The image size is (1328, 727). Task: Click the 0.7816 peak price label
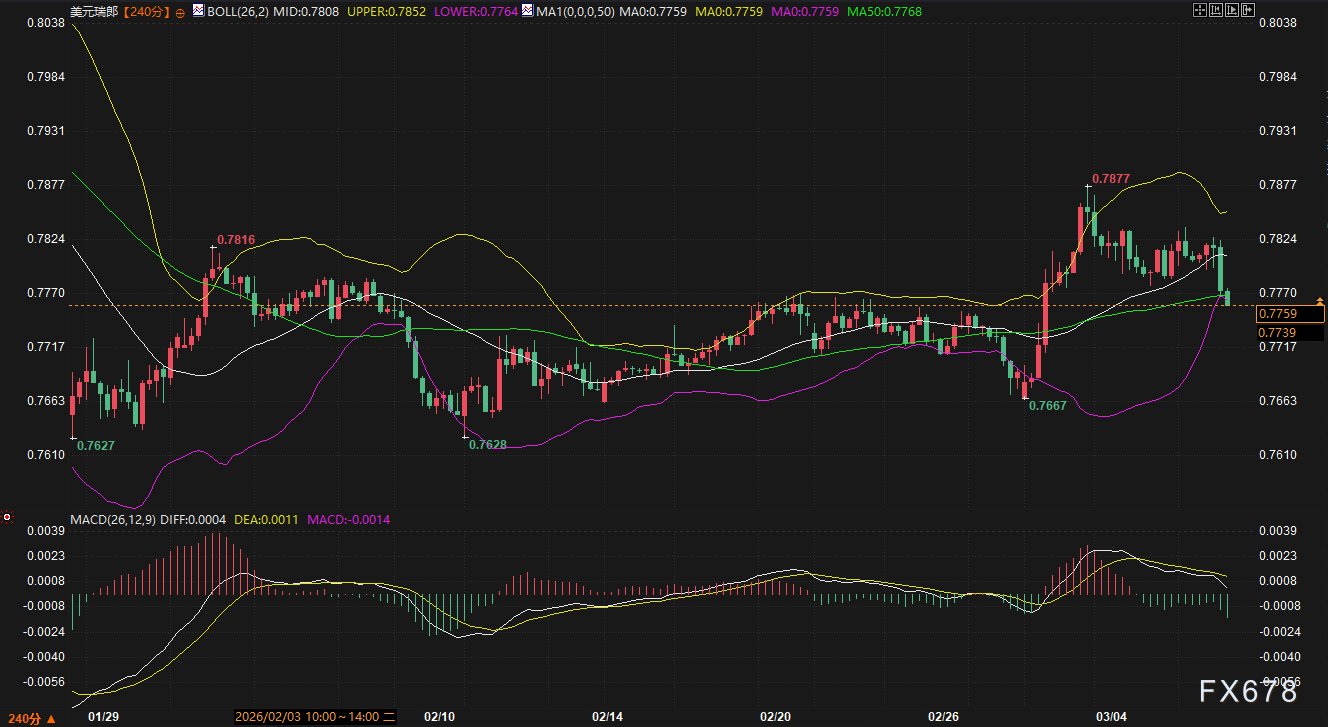click(x=236, y=240)
